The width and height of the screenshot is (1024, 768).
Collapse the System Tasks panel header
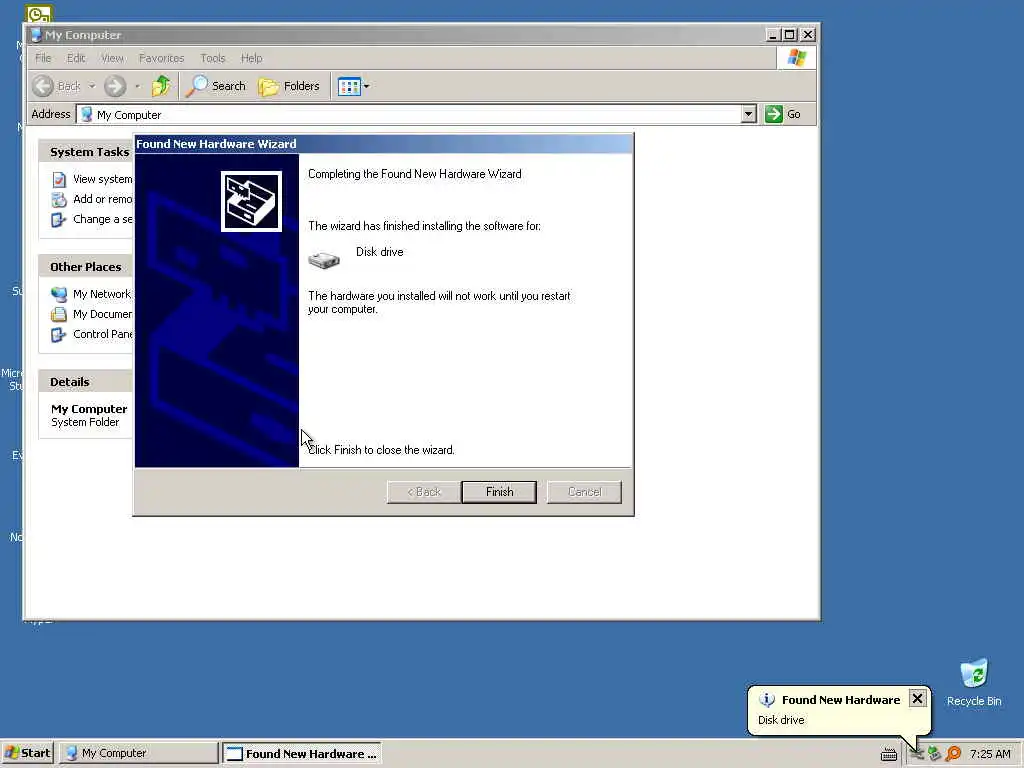(x=86, y=152)
